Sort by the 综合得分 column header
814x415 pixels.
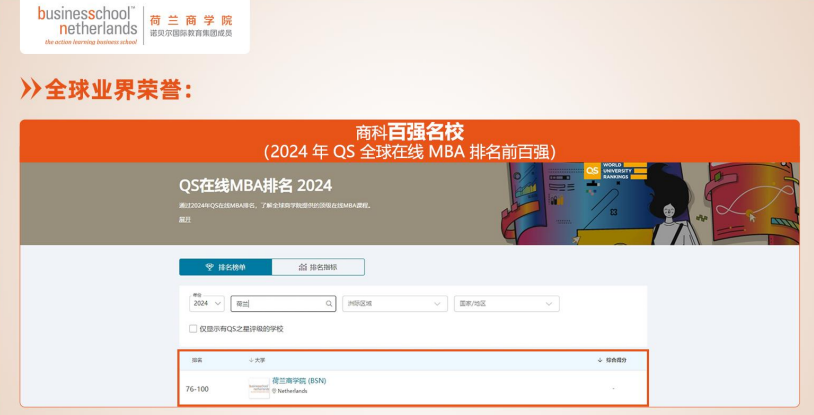[x=613, y=360]
